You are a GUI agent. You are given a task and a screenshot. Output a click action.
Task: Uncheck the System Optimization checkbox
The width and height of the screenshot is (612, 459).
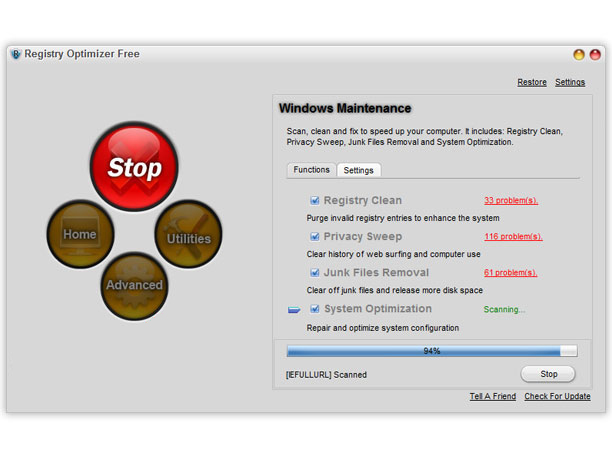pos(315,309)
